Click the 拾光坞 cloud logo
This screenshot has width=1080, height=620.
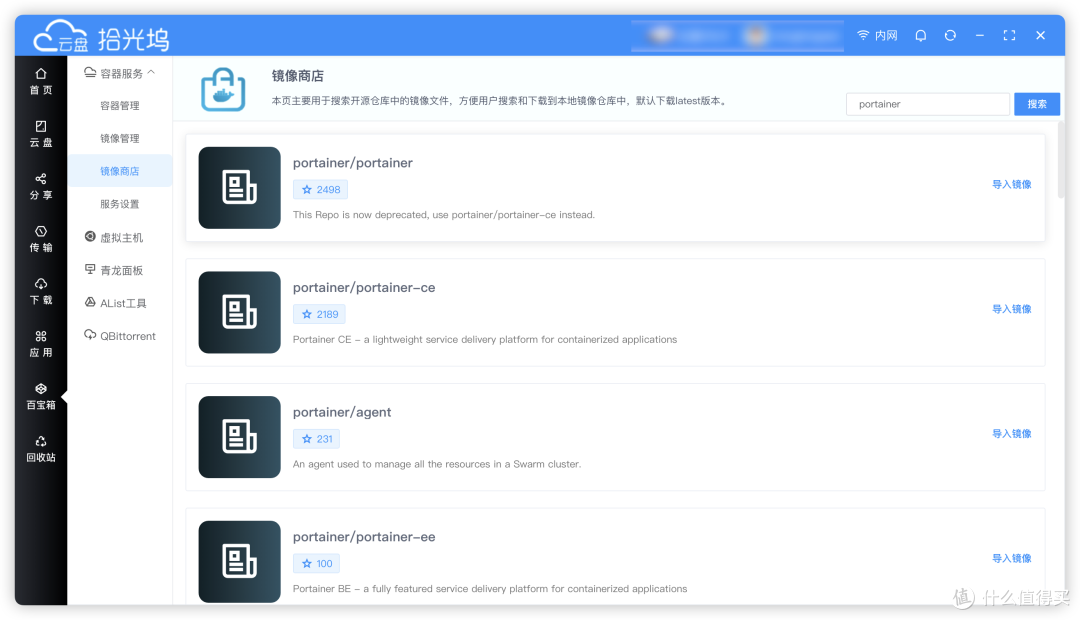tap(101, 37)
